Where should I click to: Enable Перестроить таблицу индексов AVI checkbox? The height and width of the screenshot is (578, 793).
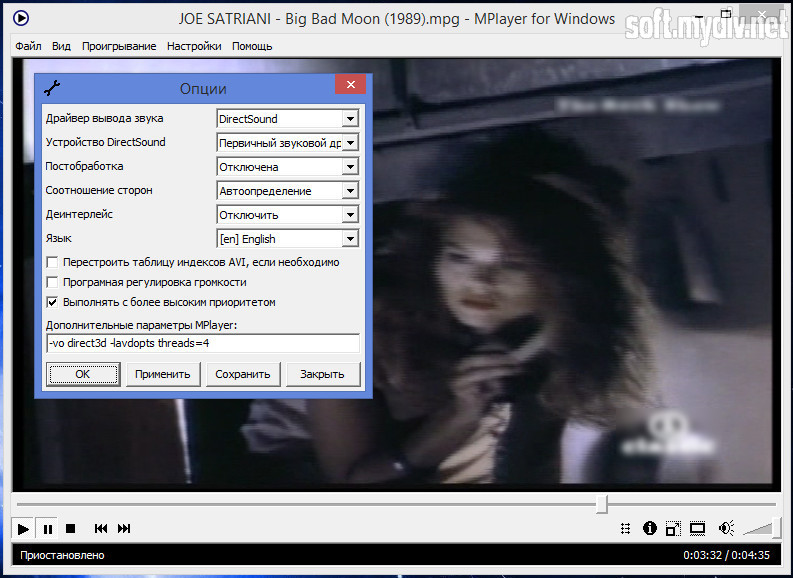pyautogui.click(x=52, y=262)
